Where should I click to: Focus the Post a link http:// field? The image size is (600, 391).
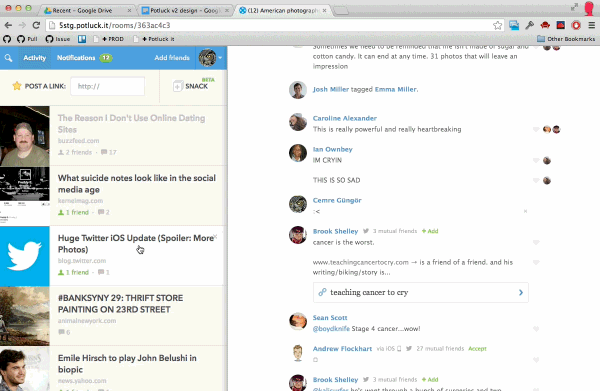[x=108, y=86]
